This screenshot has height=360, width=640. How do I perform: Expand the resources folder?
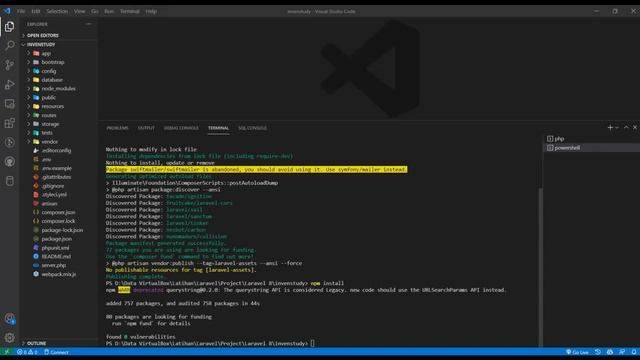[x=59, y=106]
